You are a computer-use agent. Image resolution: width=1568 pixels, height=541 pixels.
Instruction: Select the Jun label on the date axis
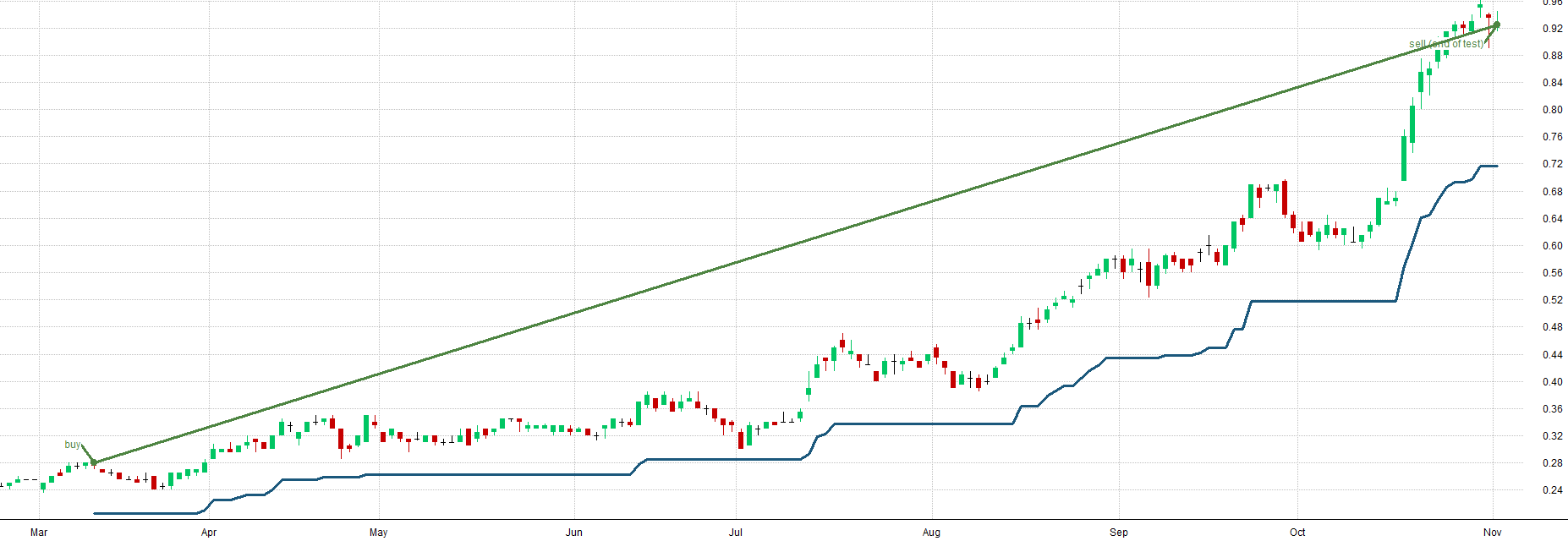pyautogui.click(x=574, y=533)
